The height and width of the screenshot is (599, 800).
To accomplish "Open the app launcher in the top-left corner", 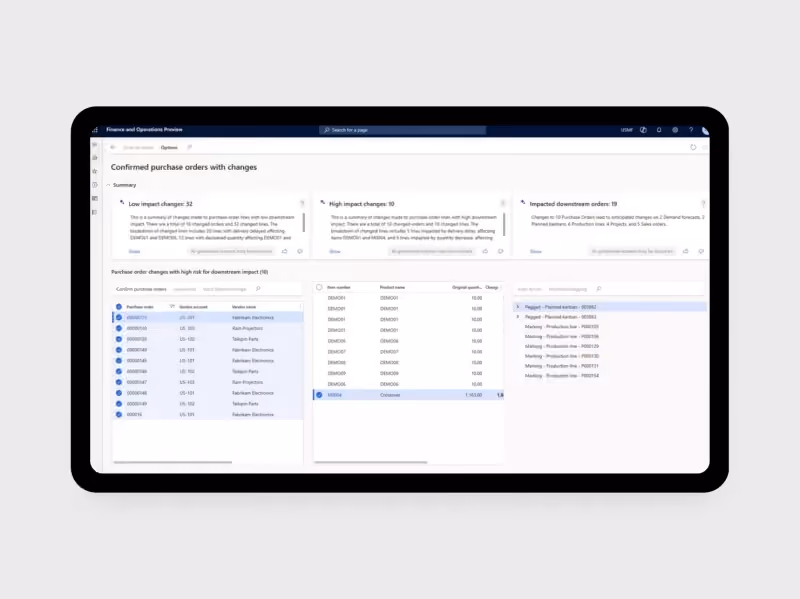I will (95, 130).
